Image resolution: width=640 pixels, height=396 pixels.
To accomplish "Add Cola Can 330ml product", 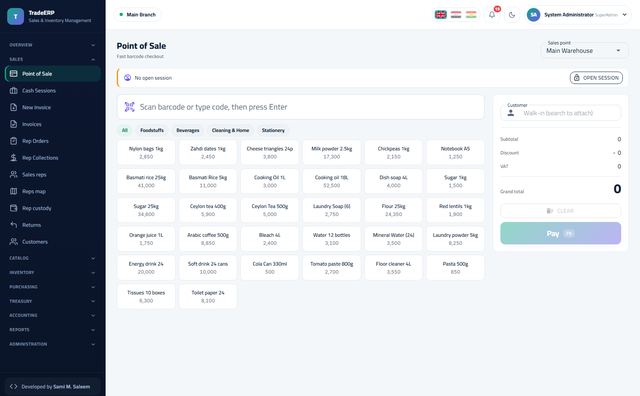I will (x=269, y=267).
